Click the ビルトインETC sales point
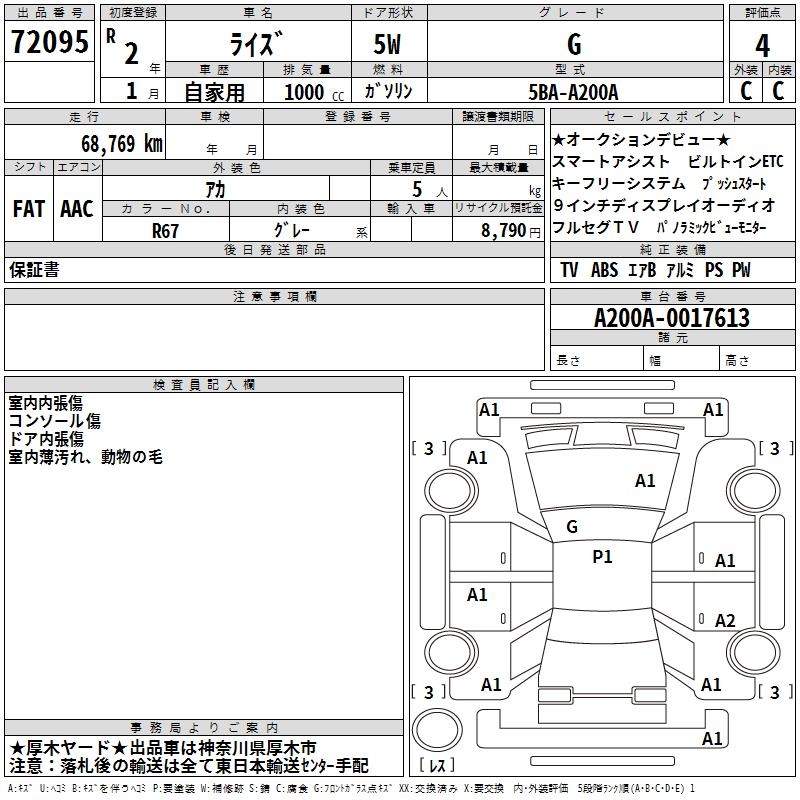The image size is (800, 800). (x=735, y=162)
